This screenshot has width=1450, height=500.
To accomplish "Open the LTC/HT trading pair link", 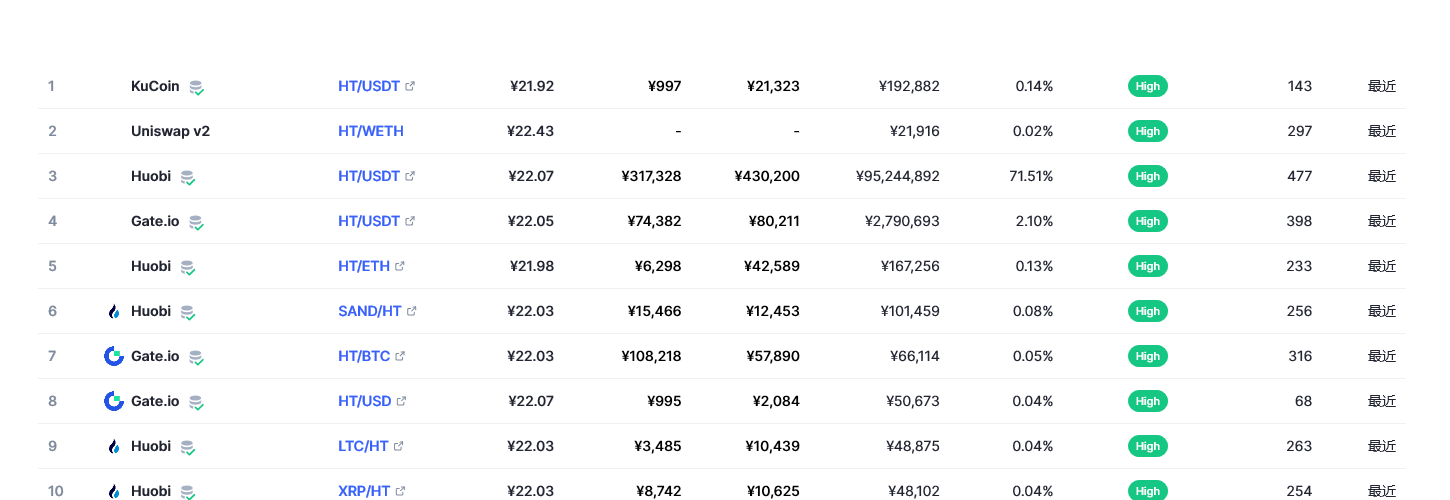I will [363, 446].
